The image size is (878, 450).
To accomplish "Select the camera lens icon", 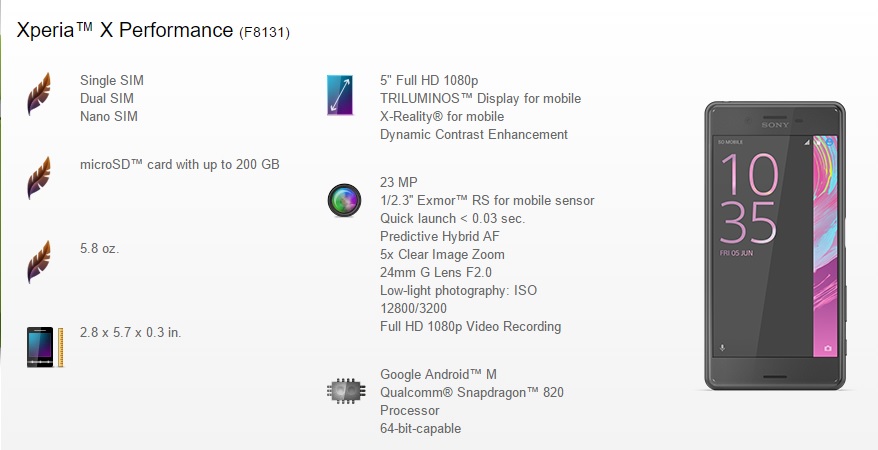I will click(340, 201).
